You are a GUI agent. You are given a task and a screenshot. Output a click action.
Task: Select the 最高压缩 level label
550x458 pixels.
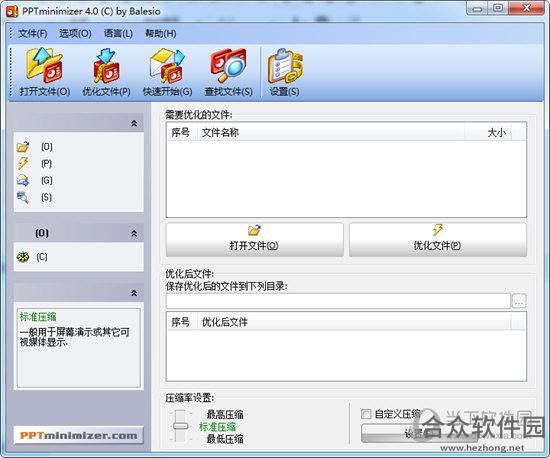tap(225, 415)
